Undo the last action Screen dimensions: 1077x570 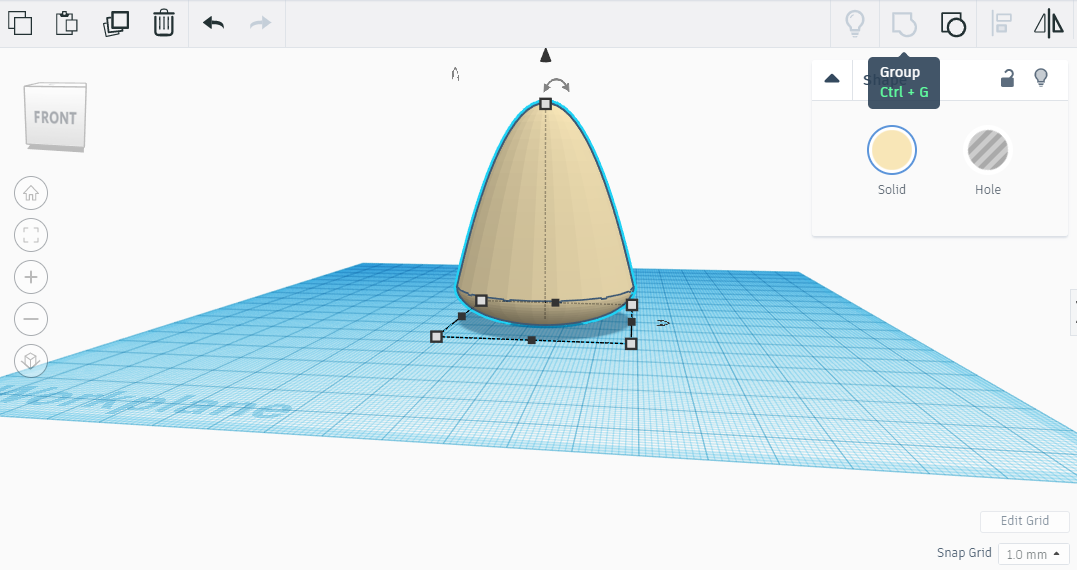click(x=214, y=23)
